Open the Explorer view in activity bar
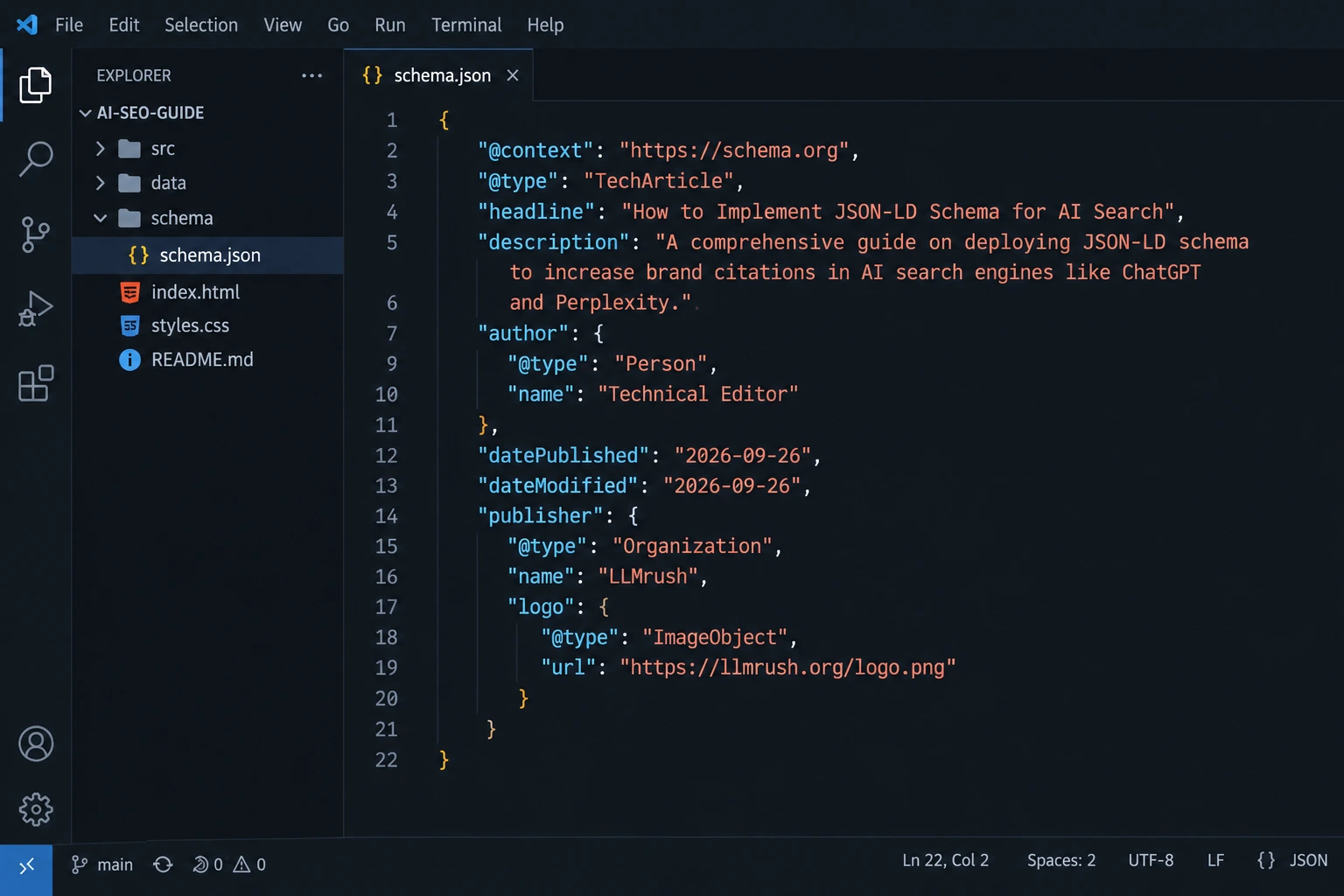Screen dimensions: 1344x896 coord(35,85)
